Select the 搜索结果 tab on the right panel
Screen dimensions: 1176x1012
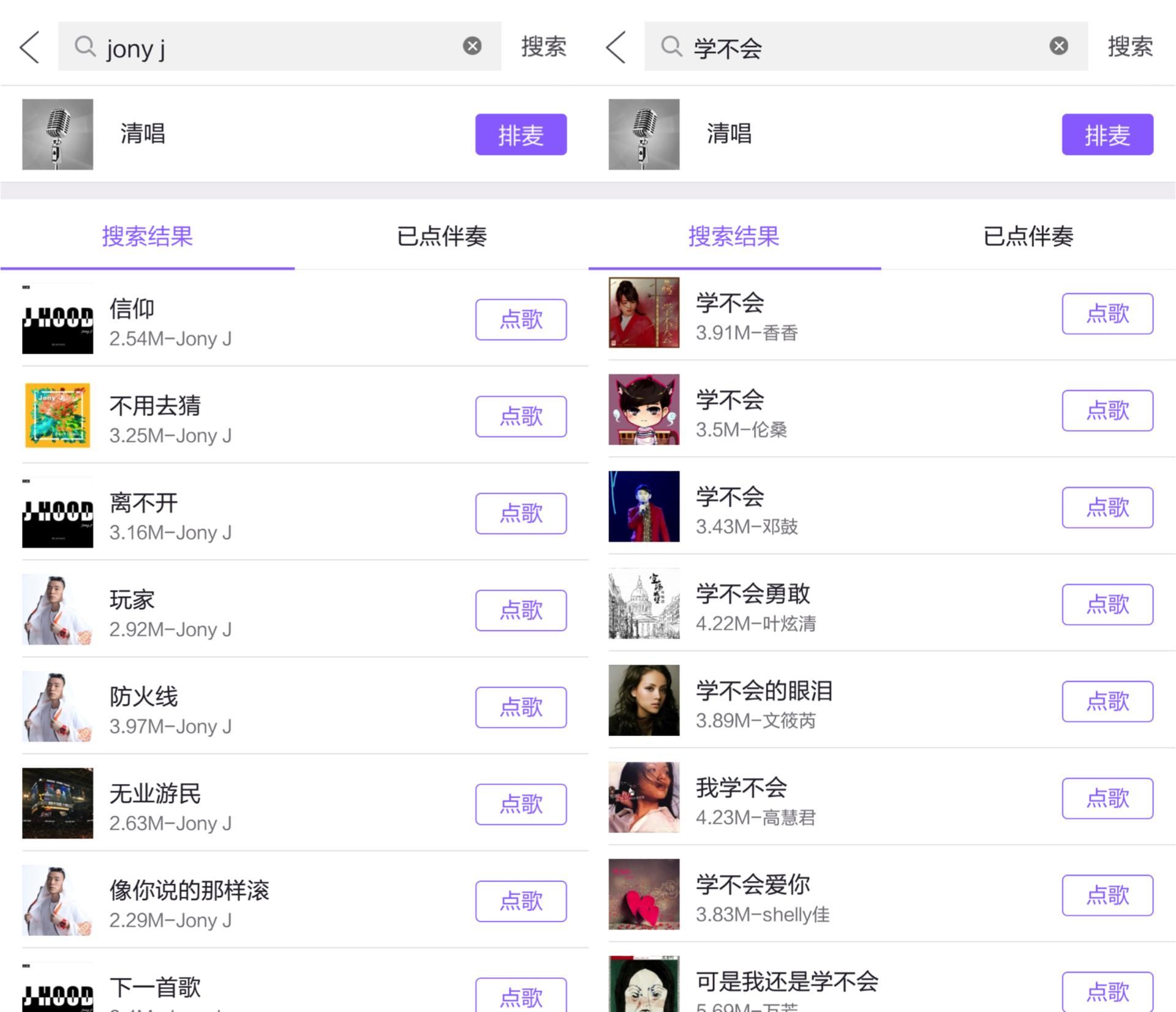[x=735, y=238]
